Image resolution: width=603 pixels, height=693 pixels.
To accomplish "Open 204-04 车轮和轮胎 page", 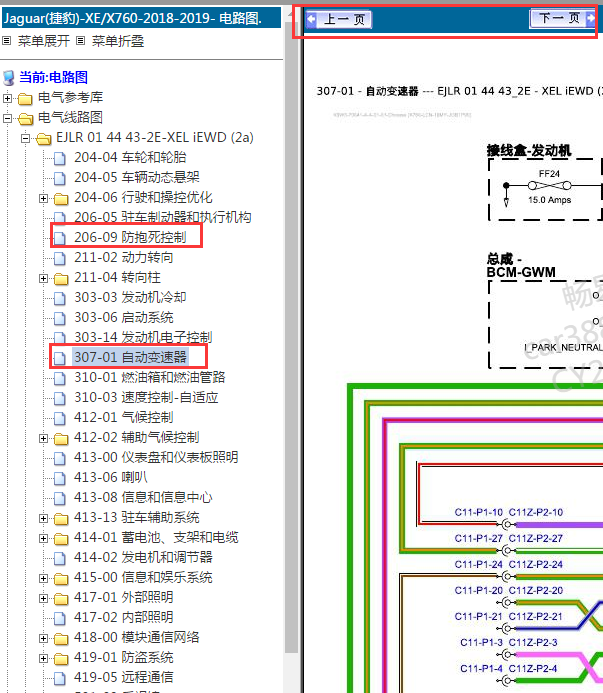I will point(130,157).
